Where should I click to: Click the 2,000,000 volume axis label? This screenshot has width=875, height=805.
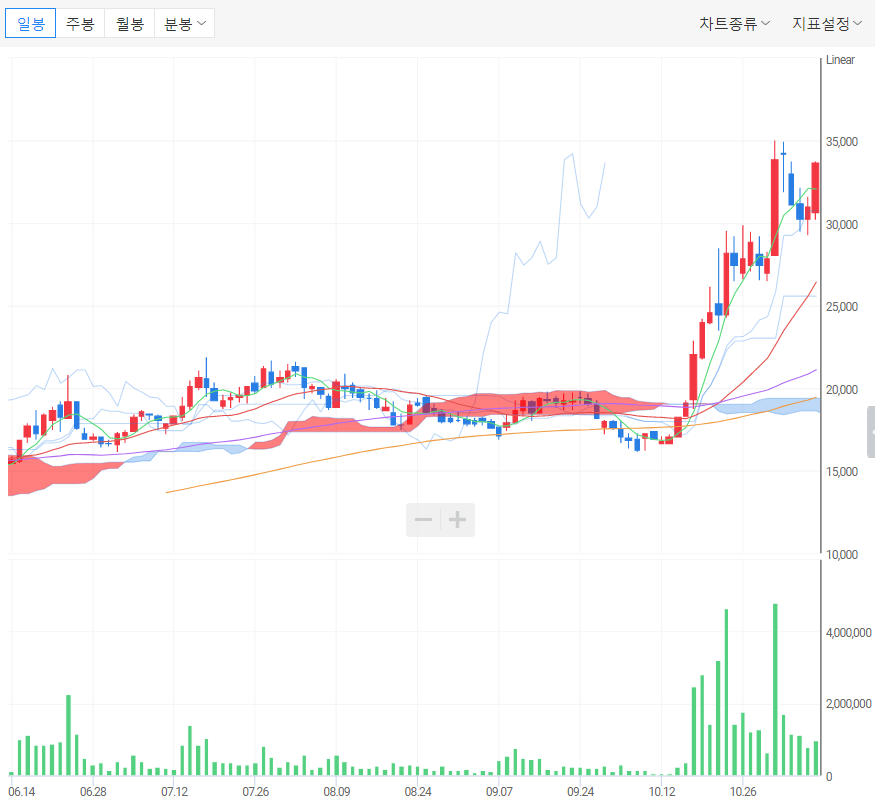click(x=848, y=704)
